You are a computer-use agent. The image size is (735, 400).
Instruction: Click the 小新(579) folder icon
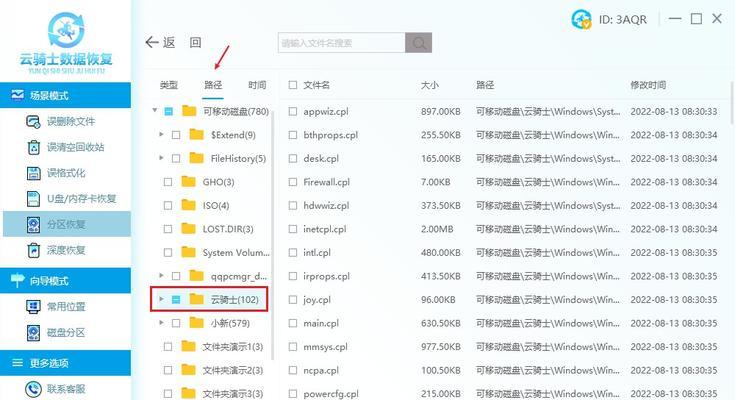pos(196,323)
